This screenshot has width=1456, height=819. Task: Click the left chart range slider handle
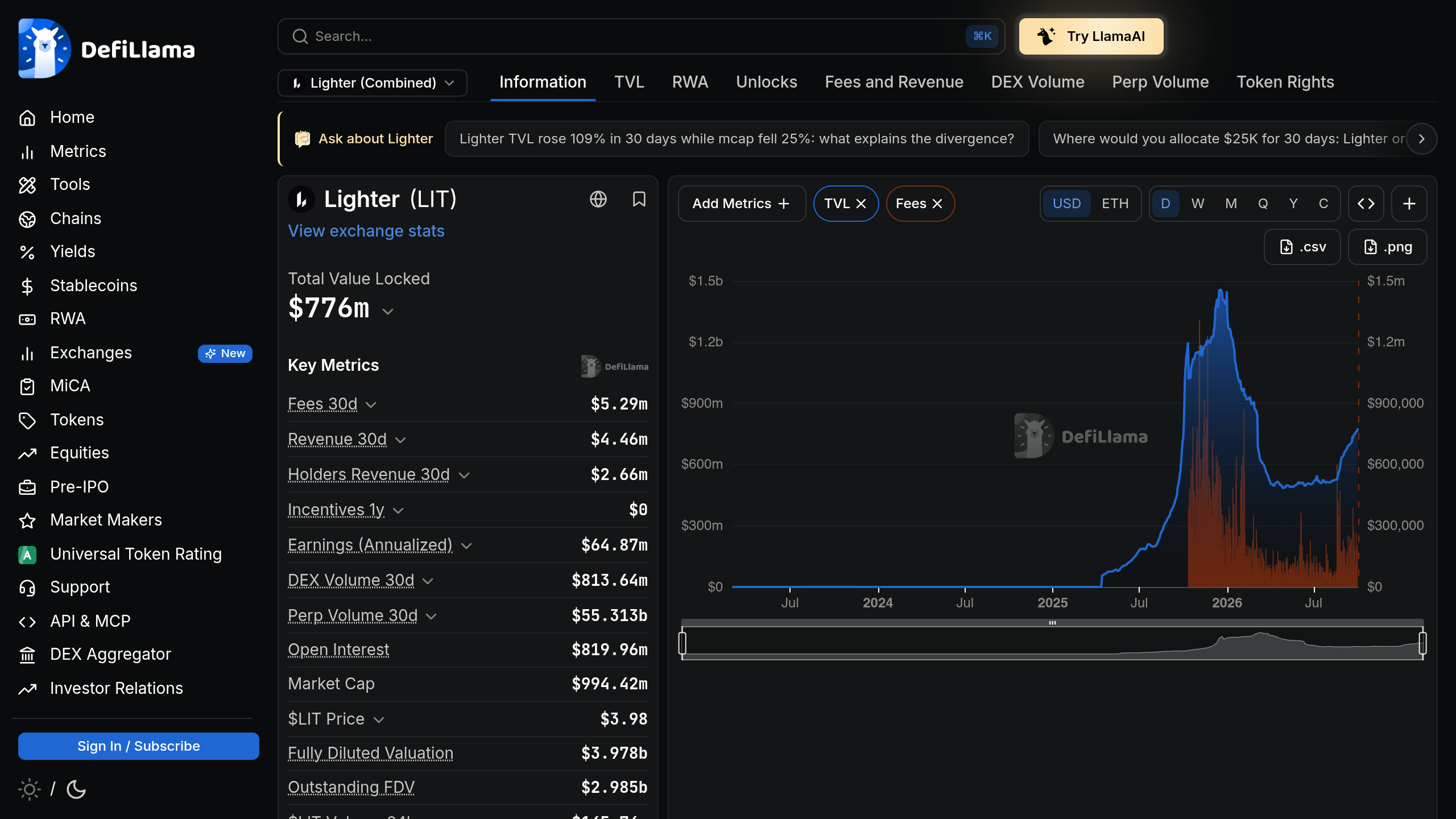point(682,643)
